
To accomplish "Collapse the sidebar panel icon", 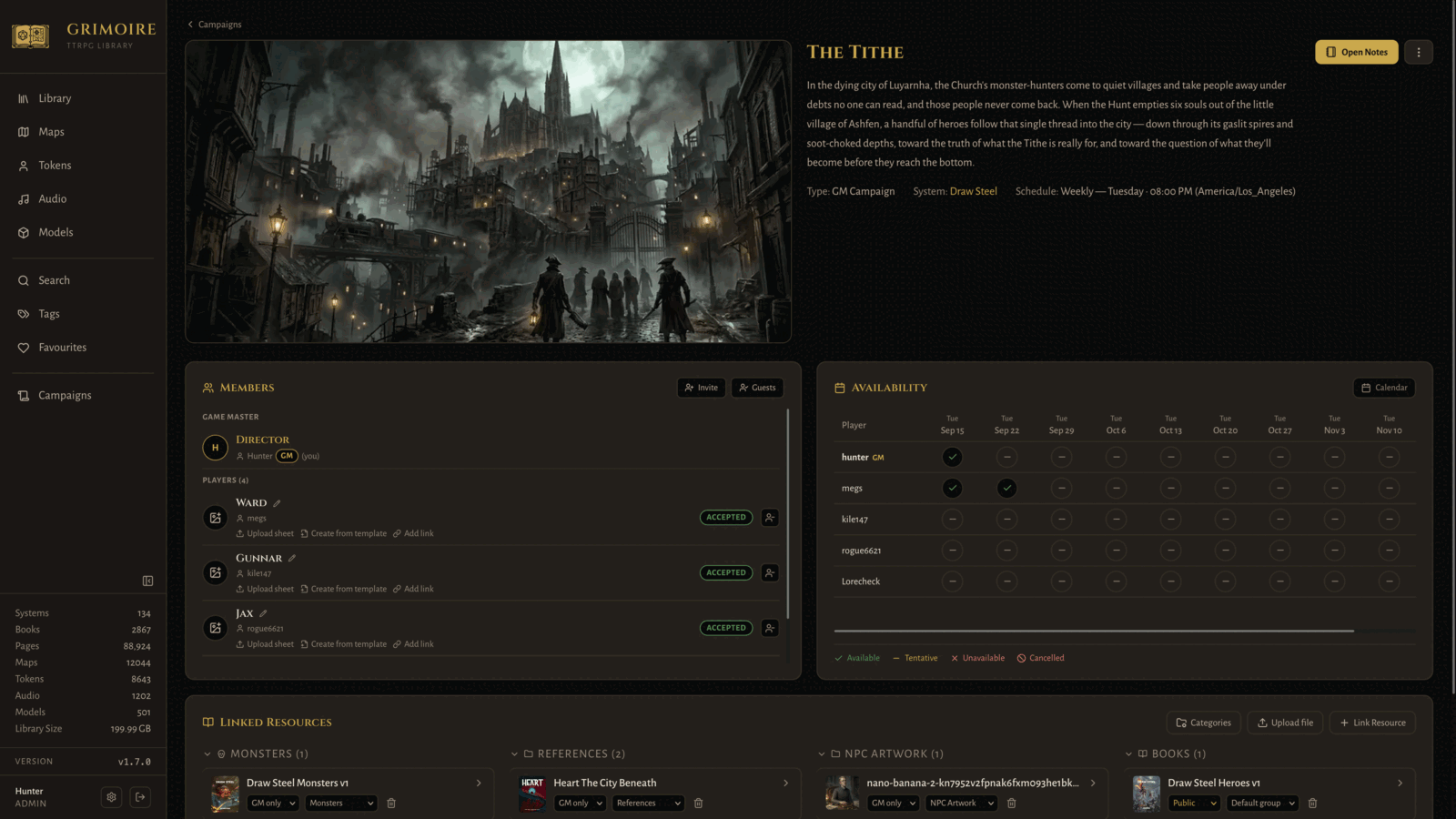I will (x=147, y=581).
